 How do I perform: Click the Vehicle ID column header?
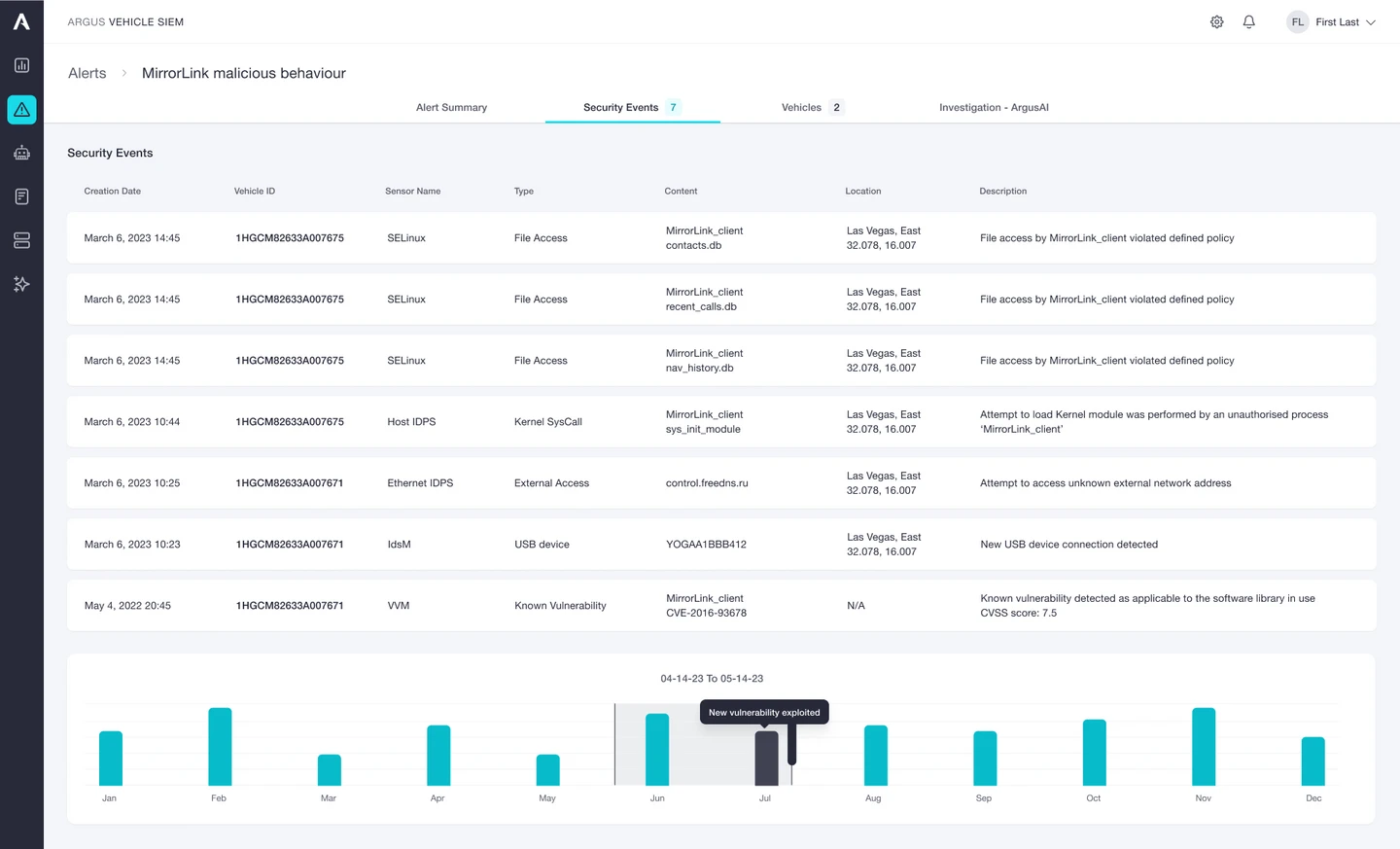(255, 192)
